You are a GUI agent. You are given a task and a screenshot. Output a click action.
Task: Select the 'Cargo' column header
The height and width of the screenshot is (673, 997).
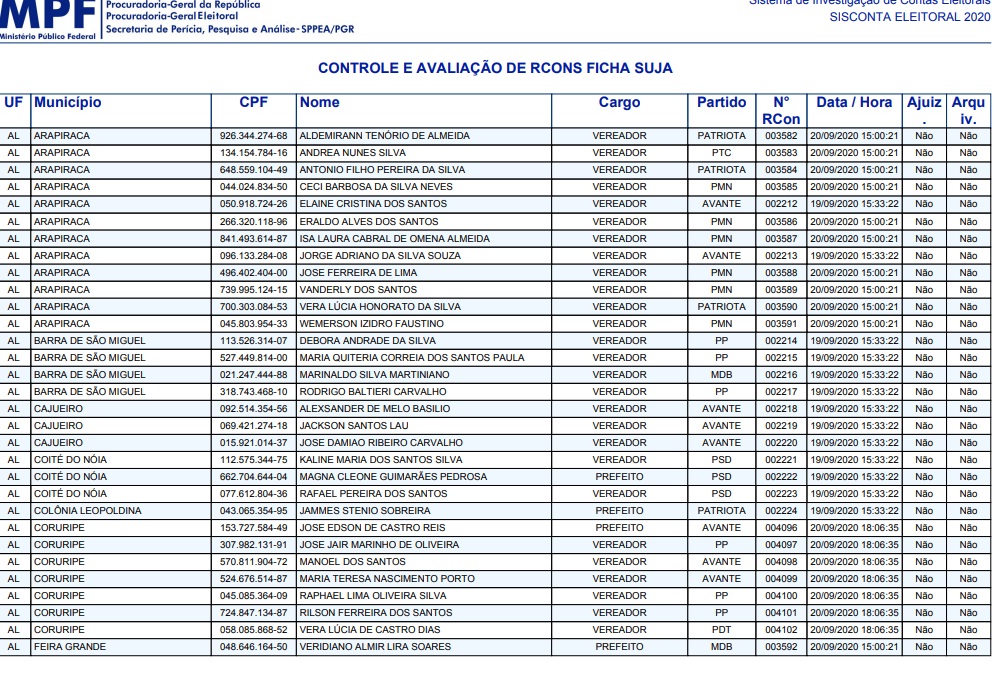tap(619, 102)
